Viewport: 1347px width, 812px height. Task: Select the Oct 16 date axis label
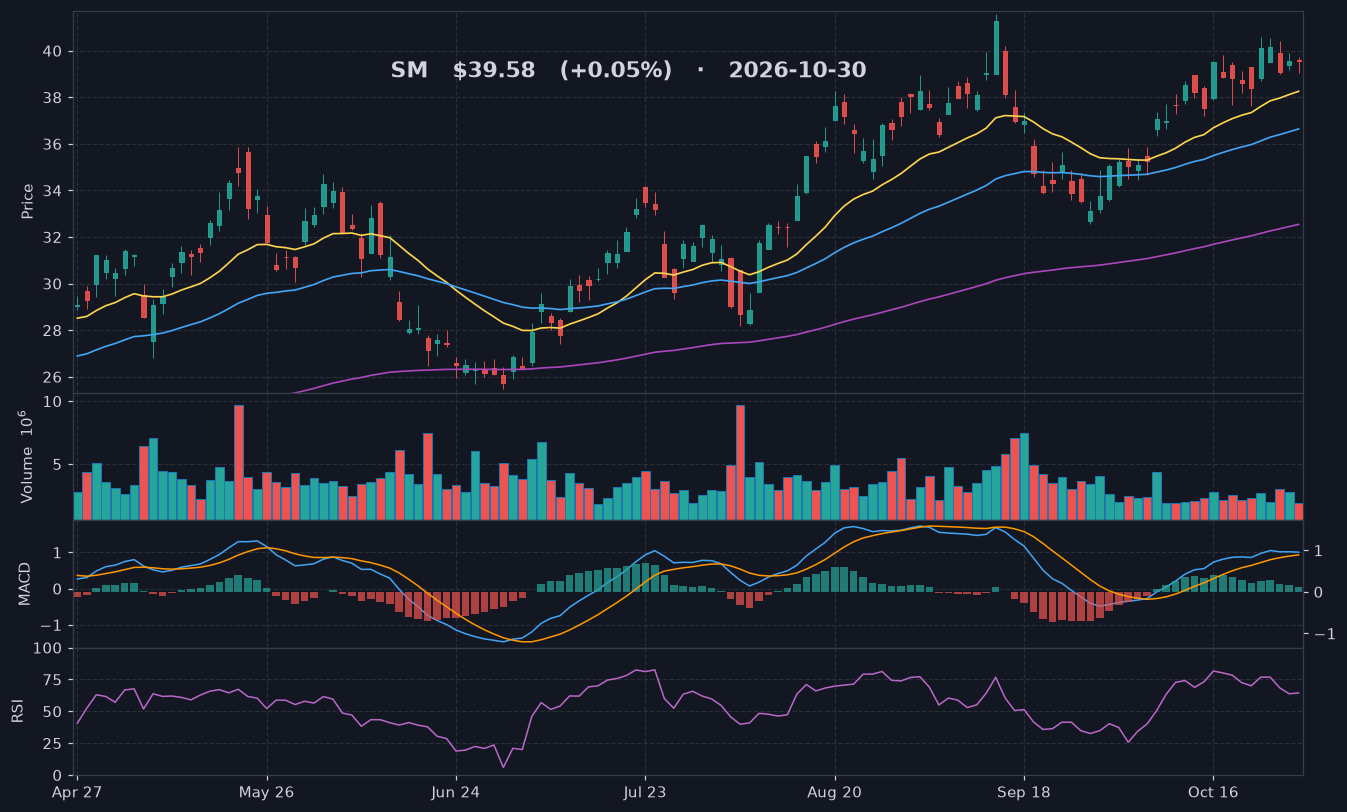point(1212,792)
